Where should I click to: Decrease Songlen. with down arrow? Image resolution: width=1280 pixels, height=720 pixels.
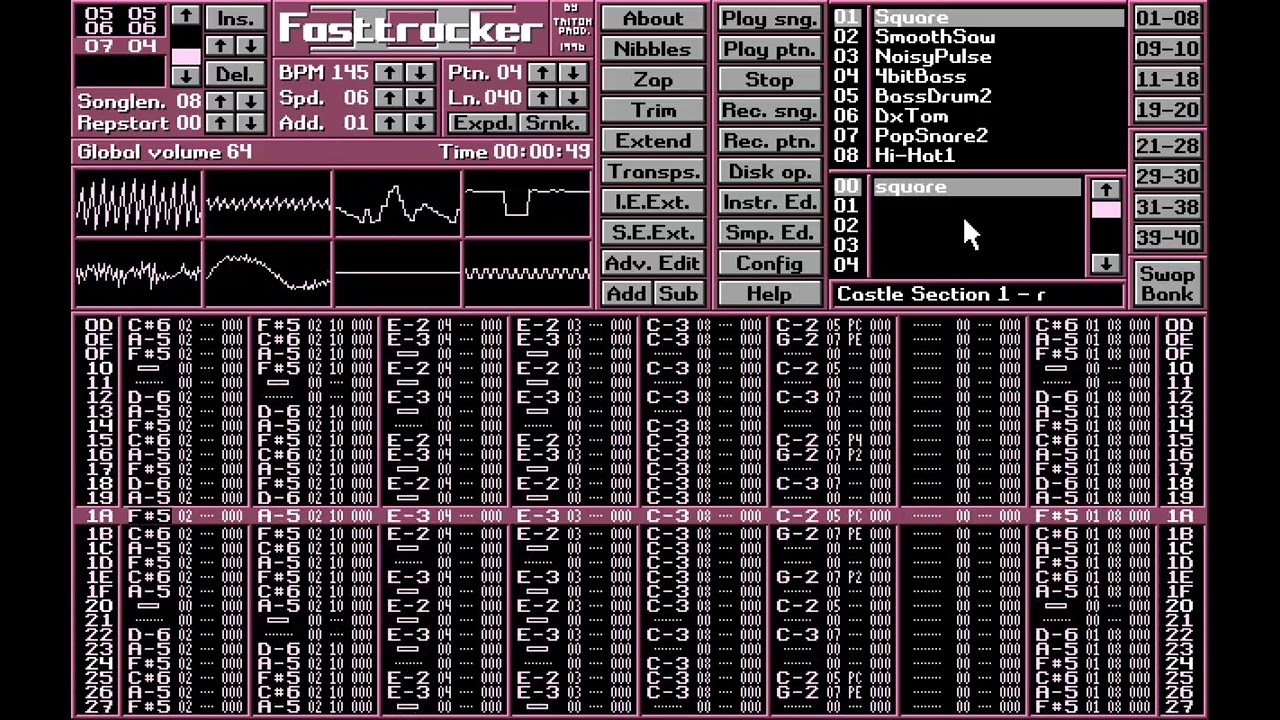tap(251, 102)
